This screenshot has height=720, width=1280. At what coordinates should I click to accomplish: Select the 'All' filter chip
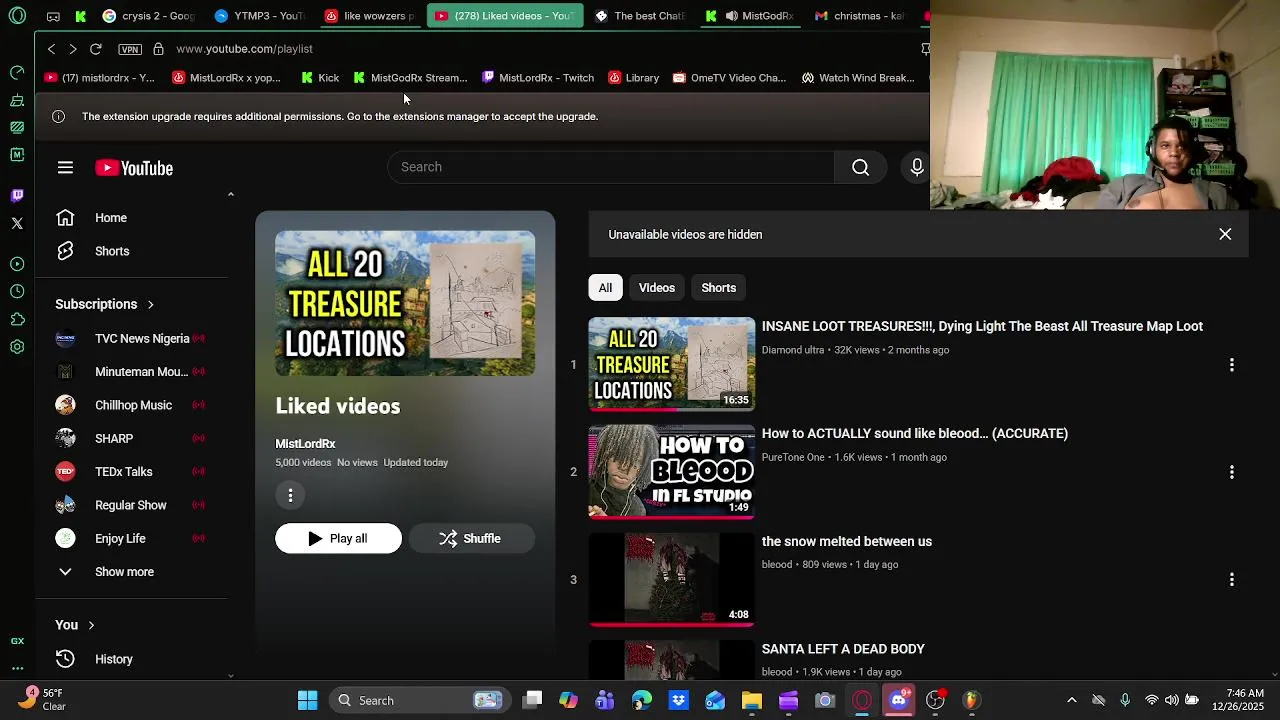point(605,288)
